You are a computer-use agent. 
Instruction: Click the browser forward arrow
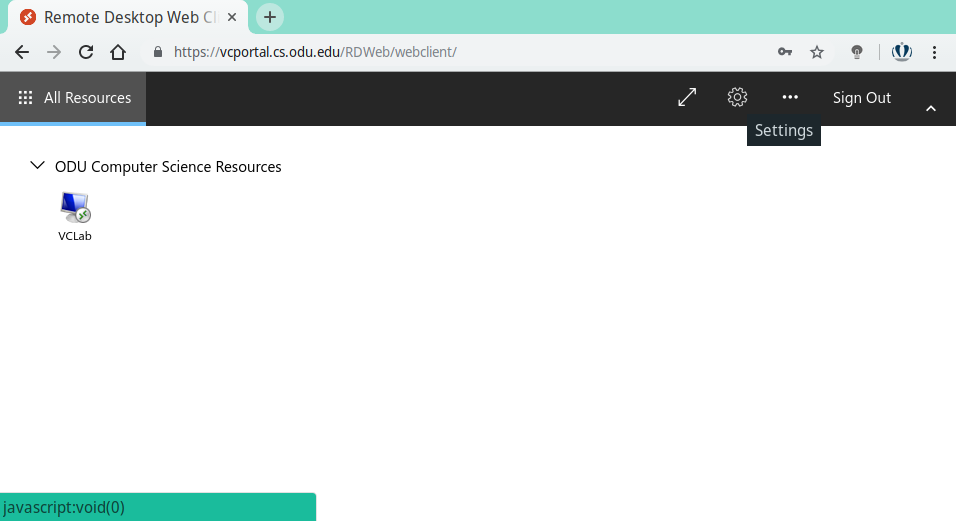(54, 52)
